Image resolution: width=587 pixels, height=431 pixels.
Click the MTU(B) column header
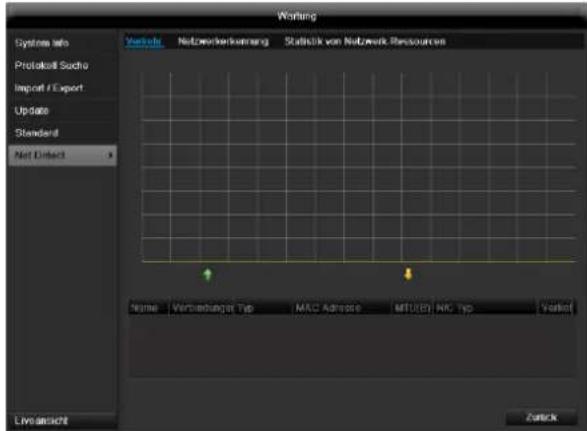[x=412, y=308]
